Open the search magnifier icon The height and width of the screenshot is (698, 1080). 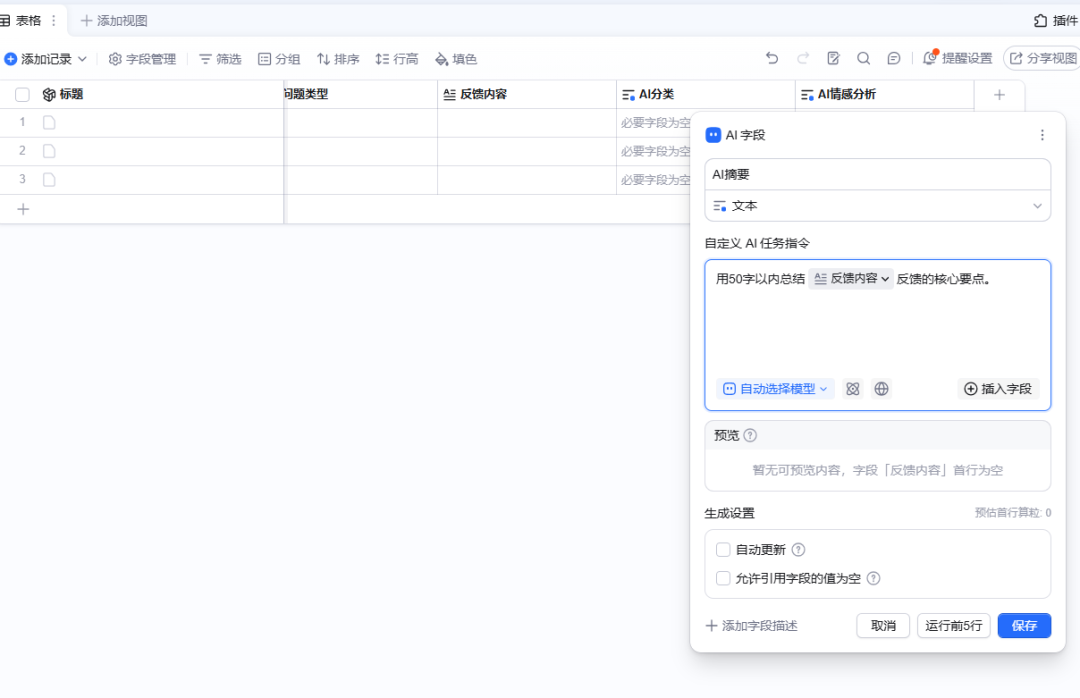point(863,59)
